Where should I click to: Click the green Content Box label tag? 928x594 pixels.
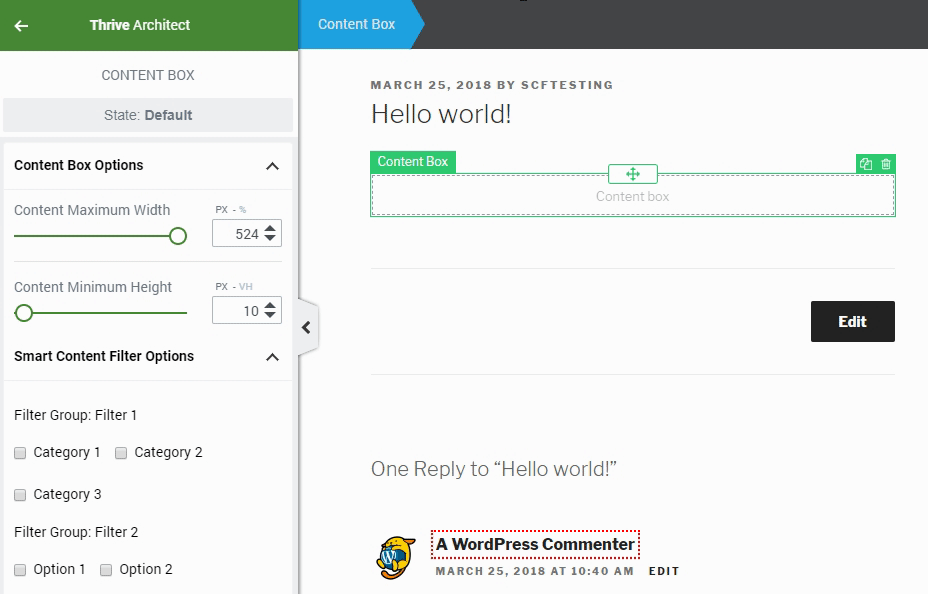(413, 162)
